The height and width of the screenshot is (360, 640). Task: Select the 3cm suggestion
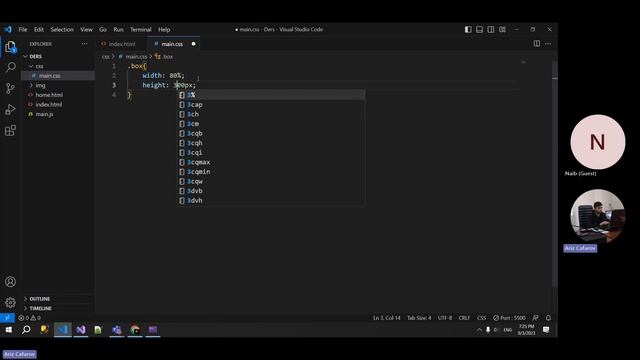click(x=271, y=124)
